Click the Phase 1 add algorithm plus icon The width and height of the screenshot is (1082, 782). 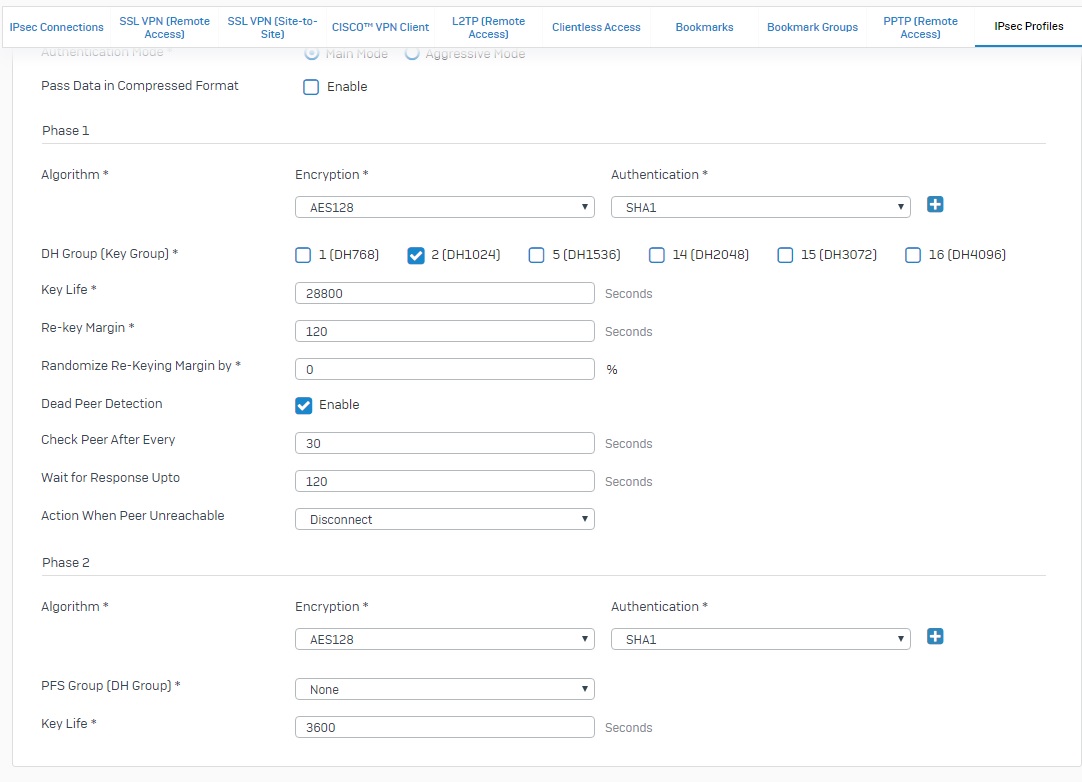coord(935,205)
